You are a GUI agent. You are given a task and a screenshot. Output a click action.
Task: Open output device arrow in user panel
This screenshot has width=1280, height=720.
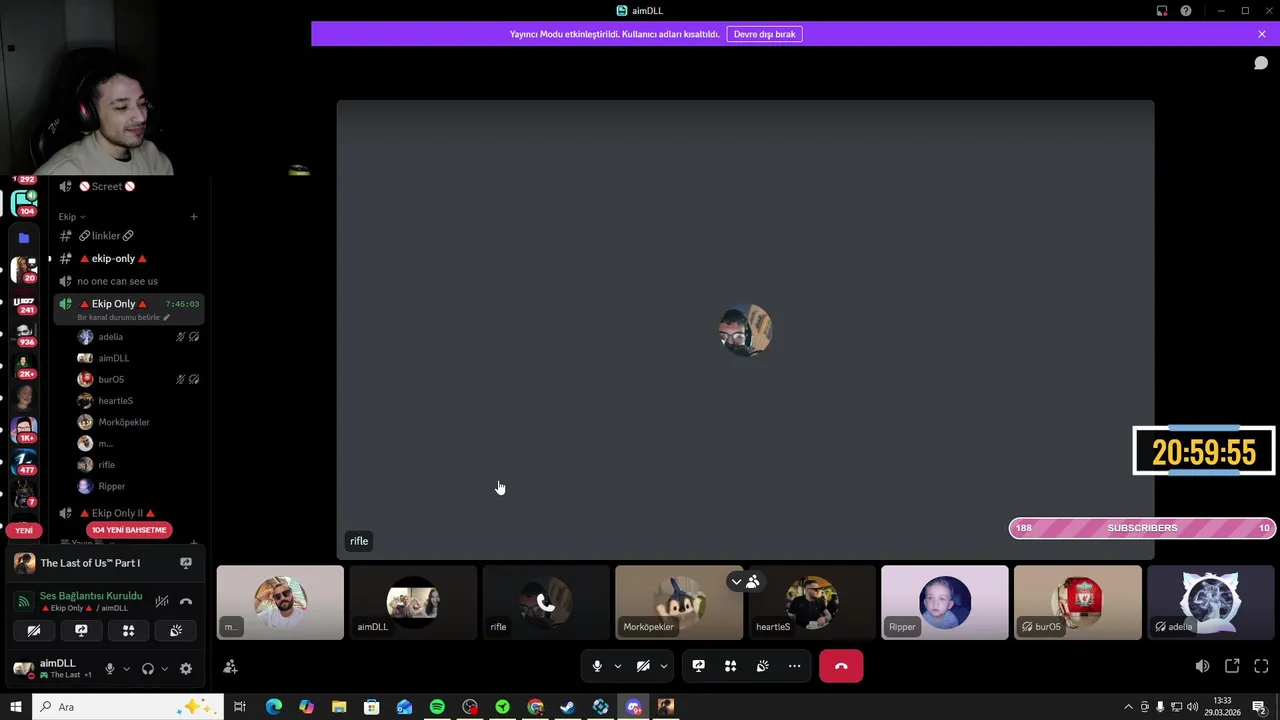point(164,669)
